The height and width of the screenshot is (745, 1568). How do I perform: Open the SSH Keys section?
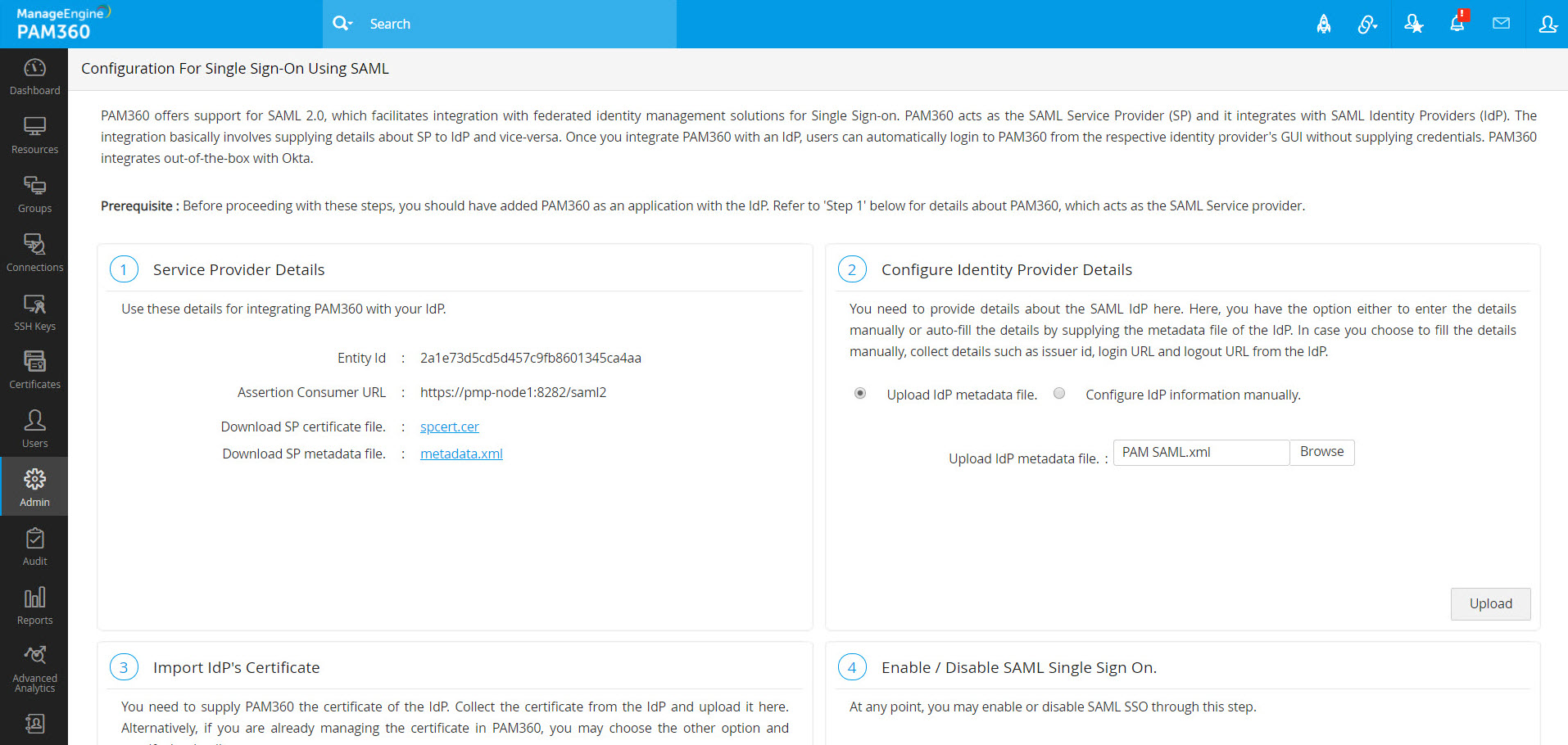coord(34,314)
